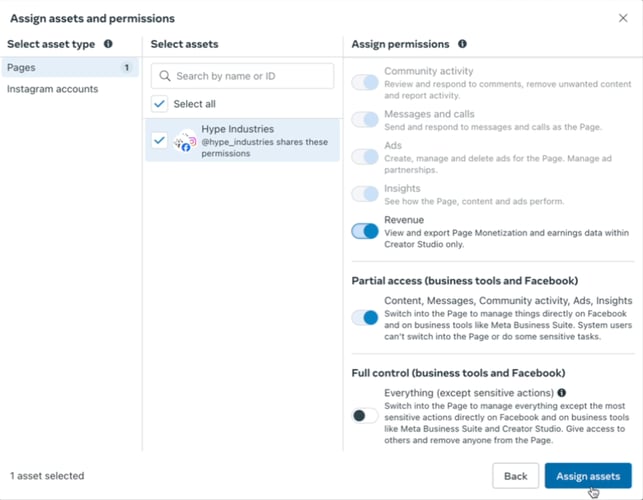Click '@hype_industries shares these permissions' text
This screenshot has height=500, width=643.
(264, 147)
